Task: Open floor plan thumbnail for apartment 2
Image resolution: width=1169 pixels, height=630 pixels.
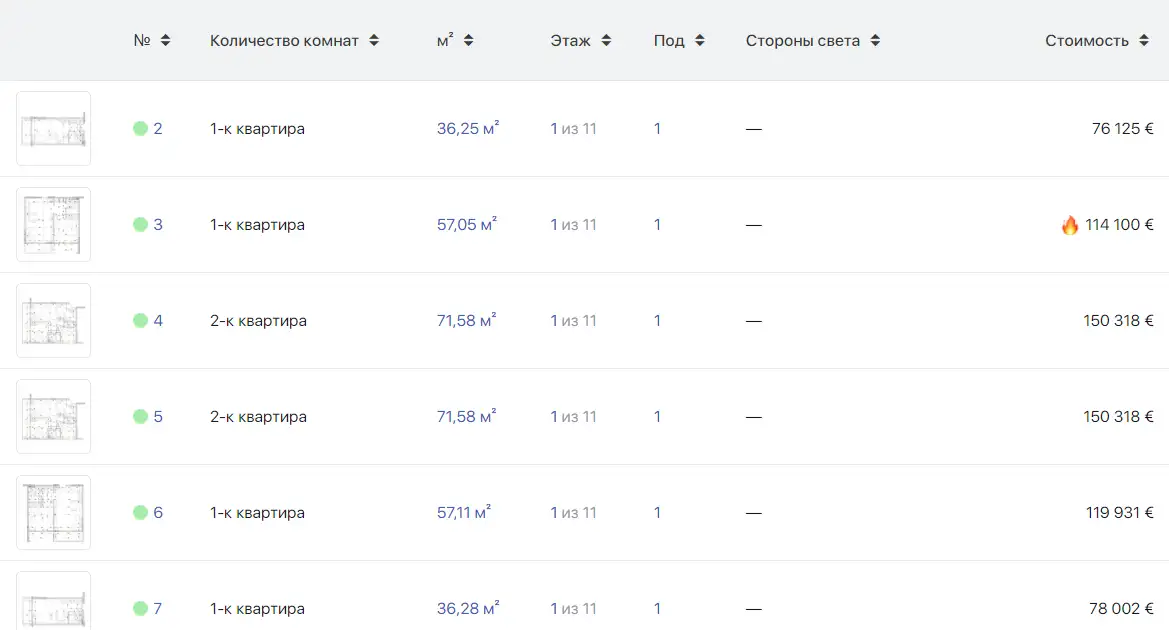Action: click(54, 129)
